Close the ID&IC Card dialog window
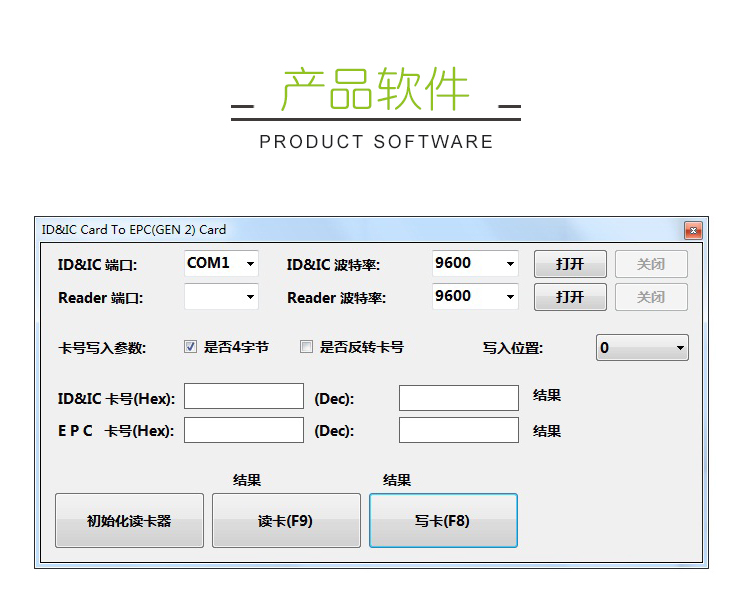 [x=693, y=231]
